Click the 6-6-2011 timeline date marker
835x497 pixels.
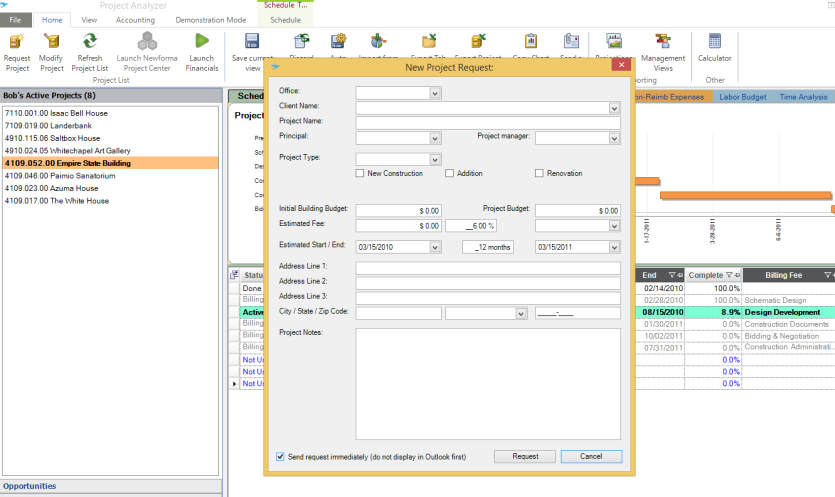(778, 230)
